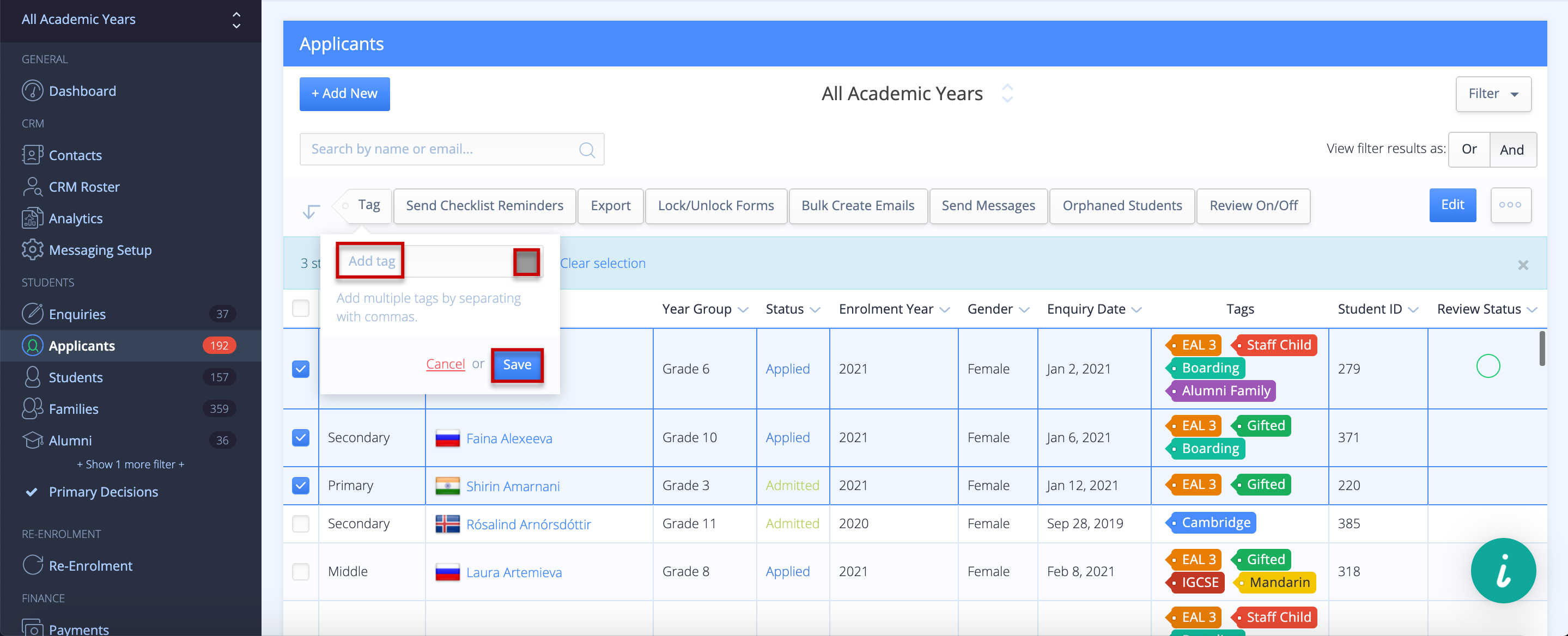Click the applicants table vertical scrollbar
This screenshot has width=1568, height=636.
pos(1542,348)
